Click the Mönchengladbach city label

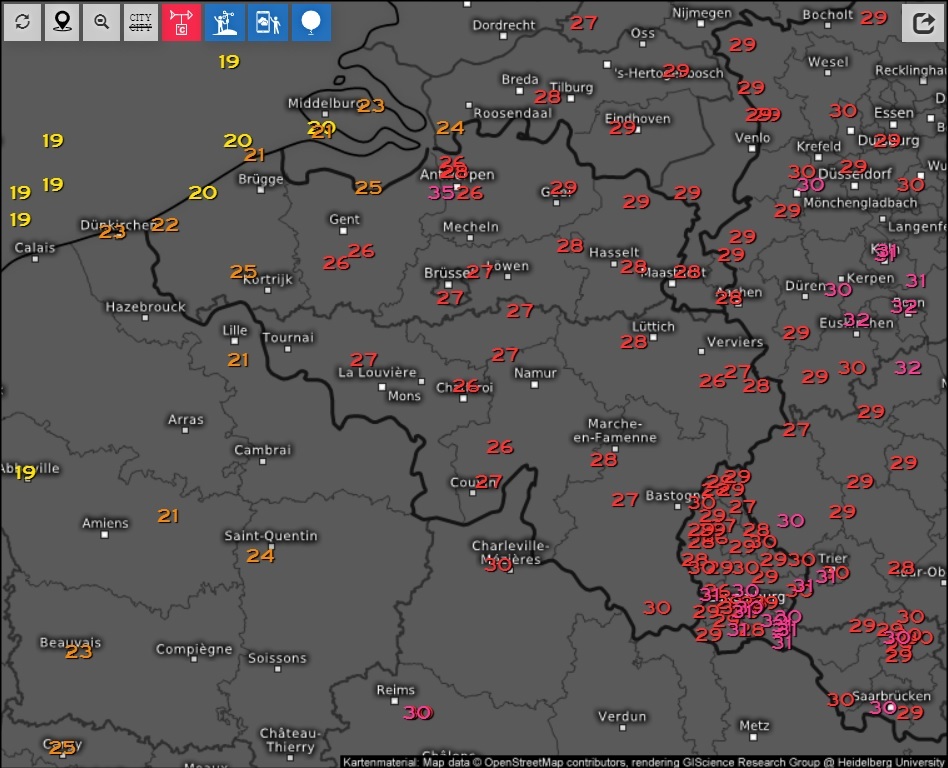(860, 203)
